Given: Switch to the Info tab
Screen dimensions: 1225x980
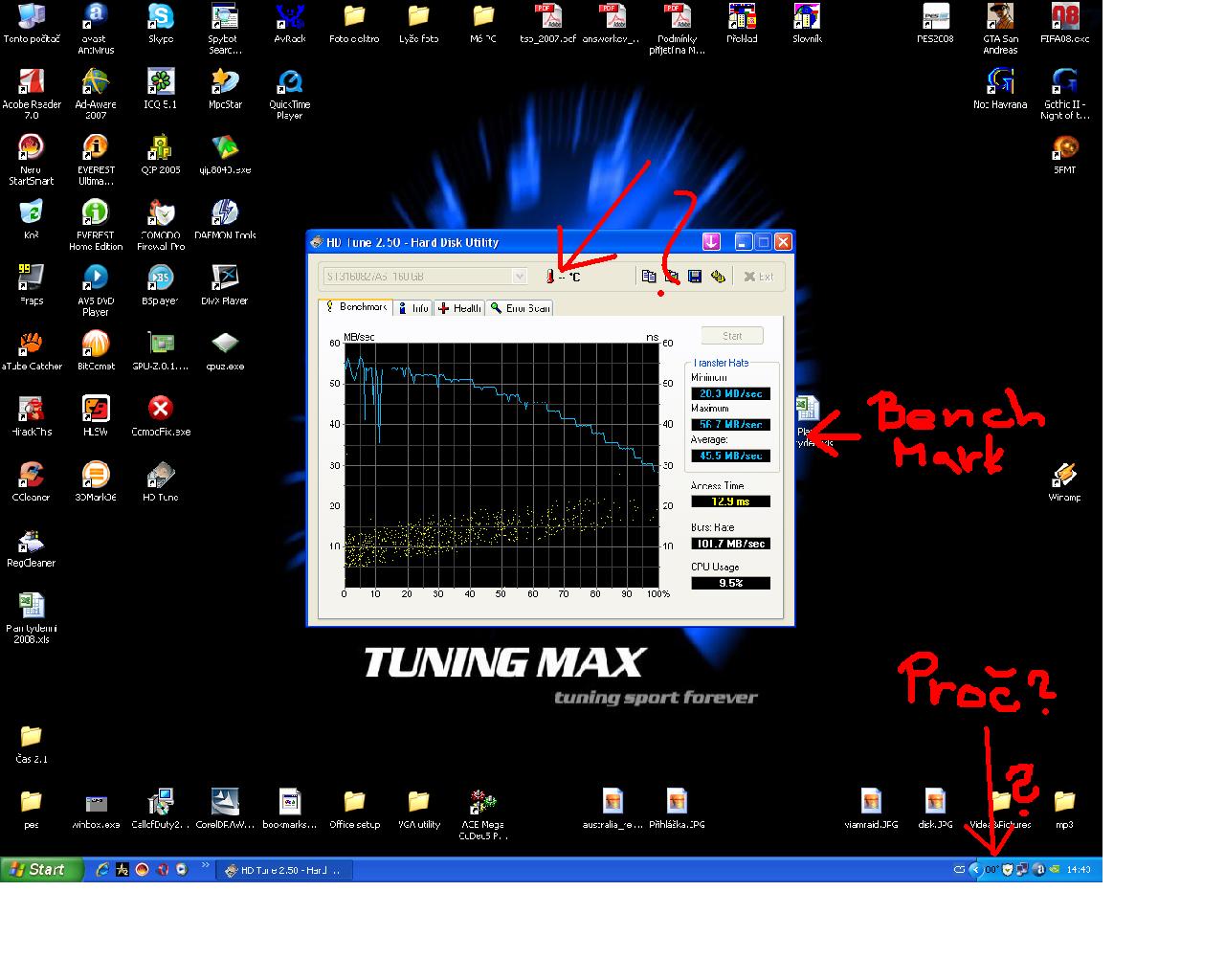Looking at the screenshot, I should pos(412,308).
